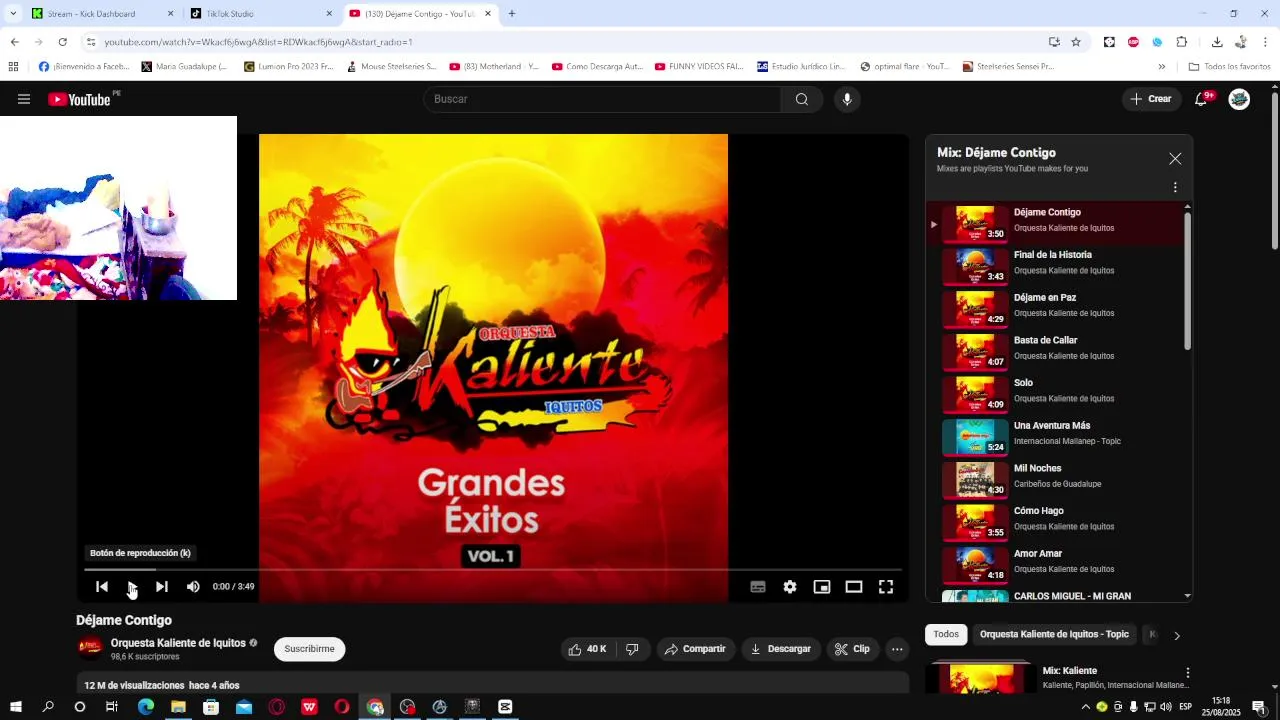Play the video with the play button
The height and width of the screenshot is (720, 1280).
132,587
